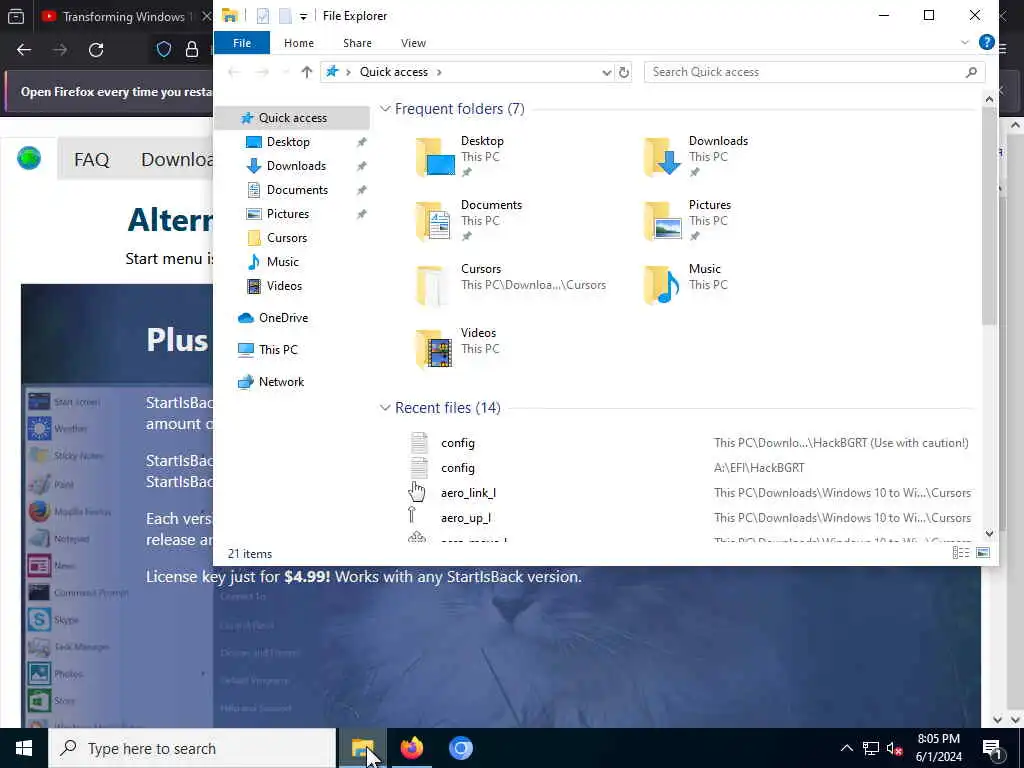The width and height of the screenshot is (1024, 768).
Task: Switch to the Home ribbon tab
Action: click(x=298, y=43)
